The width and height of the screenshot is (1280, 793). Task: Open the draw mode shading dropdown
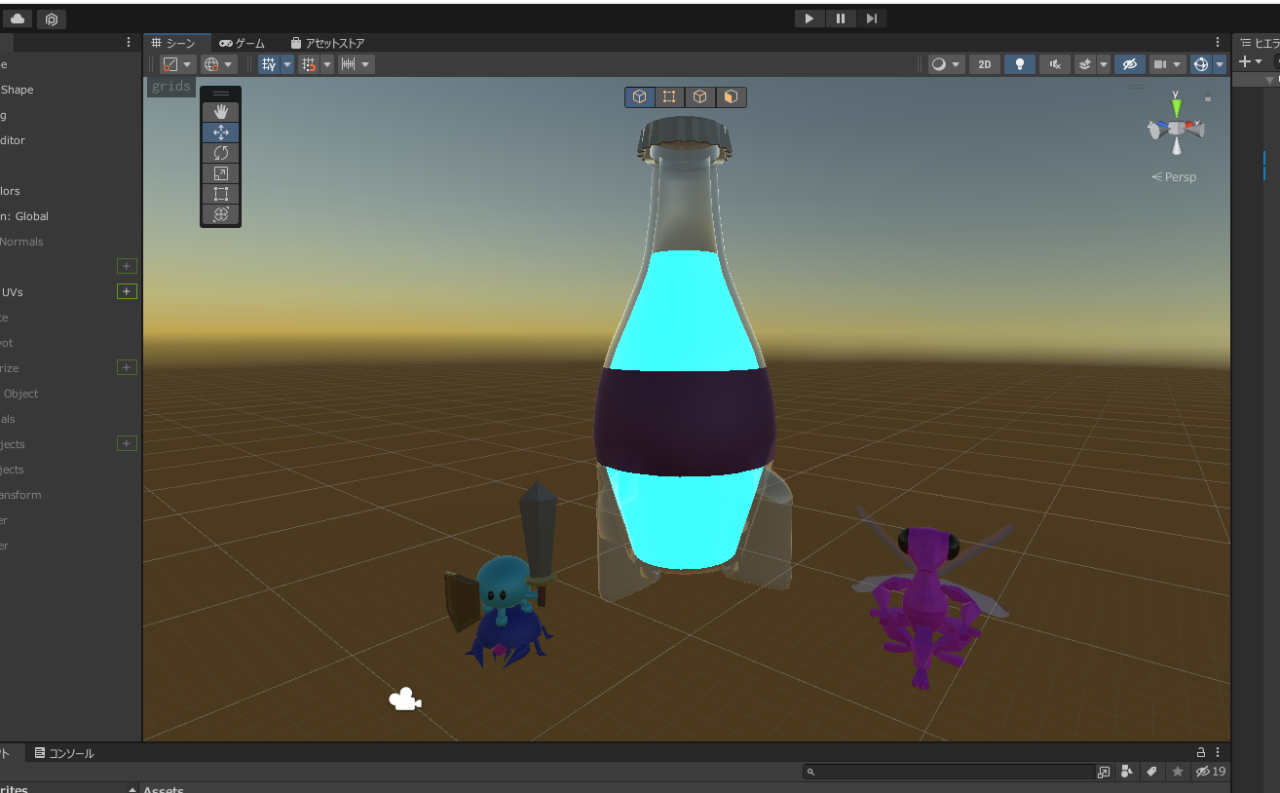[946, 64]
